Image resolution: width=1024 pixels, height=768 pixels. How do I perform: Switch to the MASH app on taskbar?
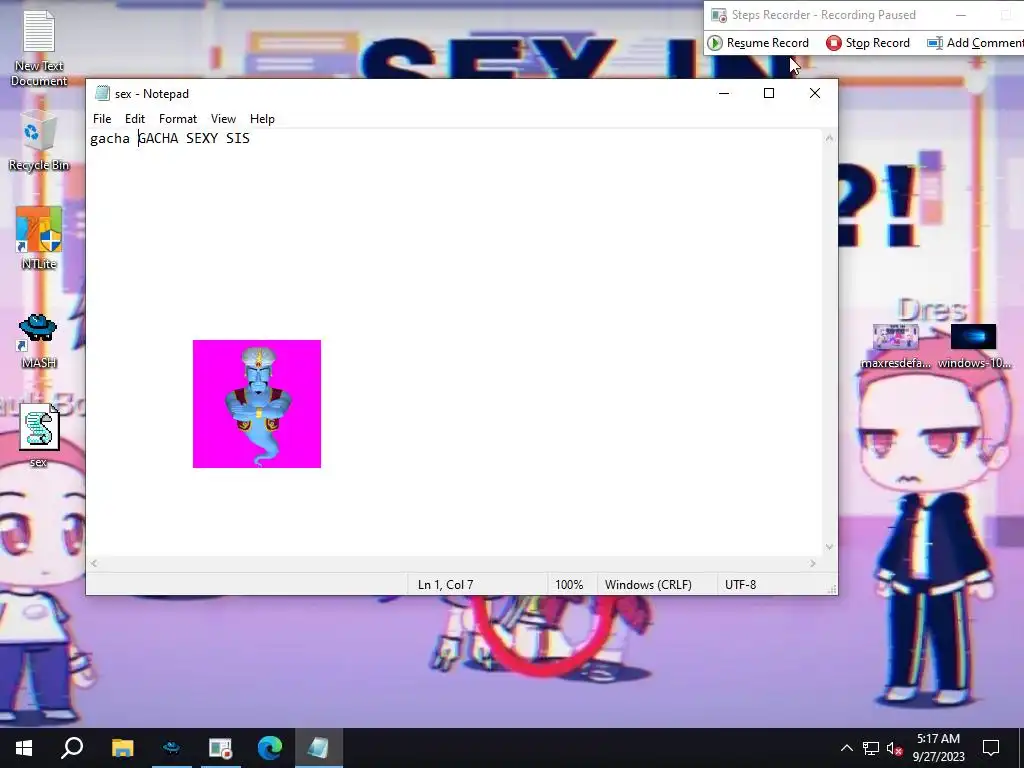tap(172, 748)
